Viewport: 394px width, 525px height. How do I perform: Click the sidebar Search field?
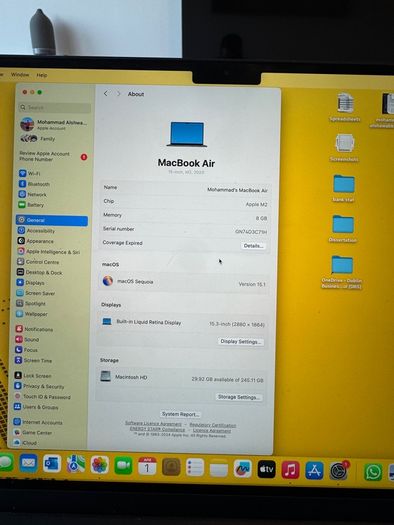(55, 107)
